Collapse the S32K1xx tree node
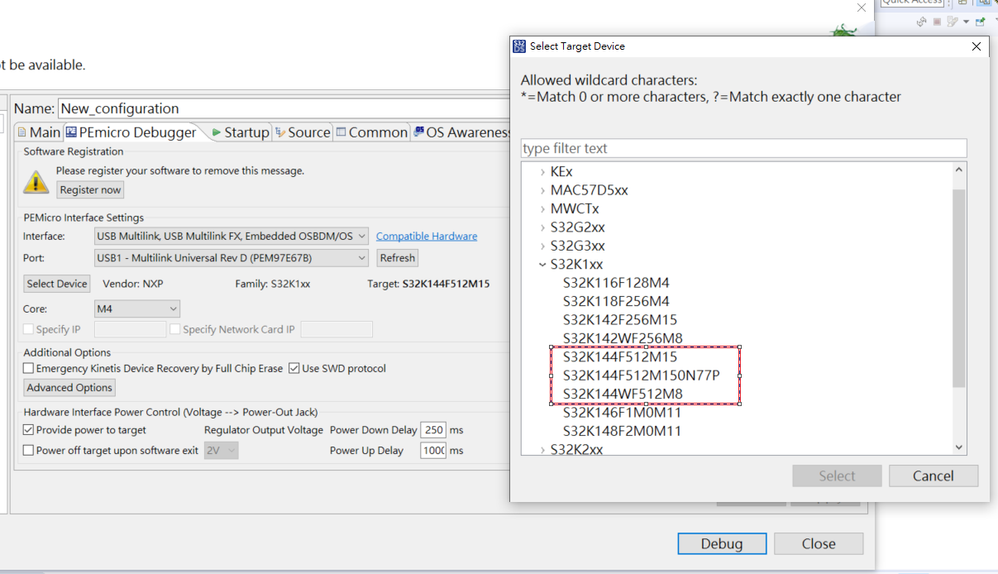This screenshot has width=998, height=574. click(x=542, y=264)
